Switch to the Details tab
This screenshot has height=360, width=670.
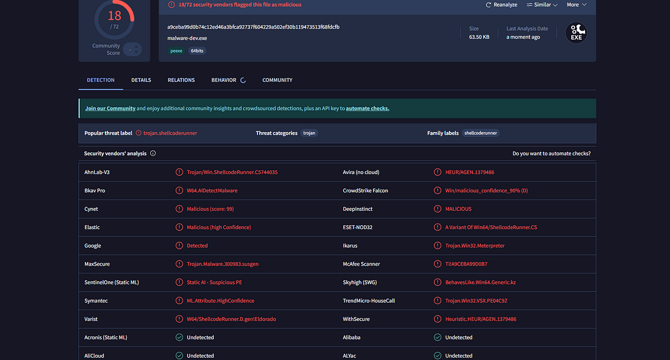pyautogui.click(x=141, y=80)
